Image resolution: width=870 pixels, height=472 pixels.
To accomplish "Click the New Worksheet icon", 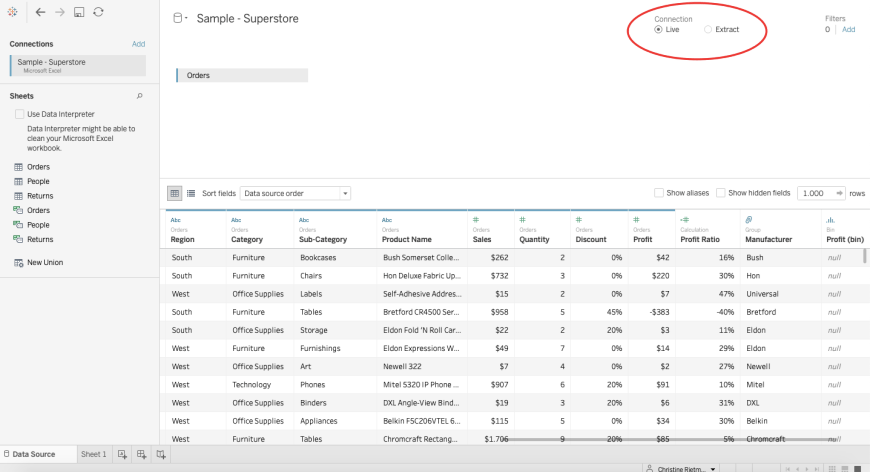I will 122,454.
